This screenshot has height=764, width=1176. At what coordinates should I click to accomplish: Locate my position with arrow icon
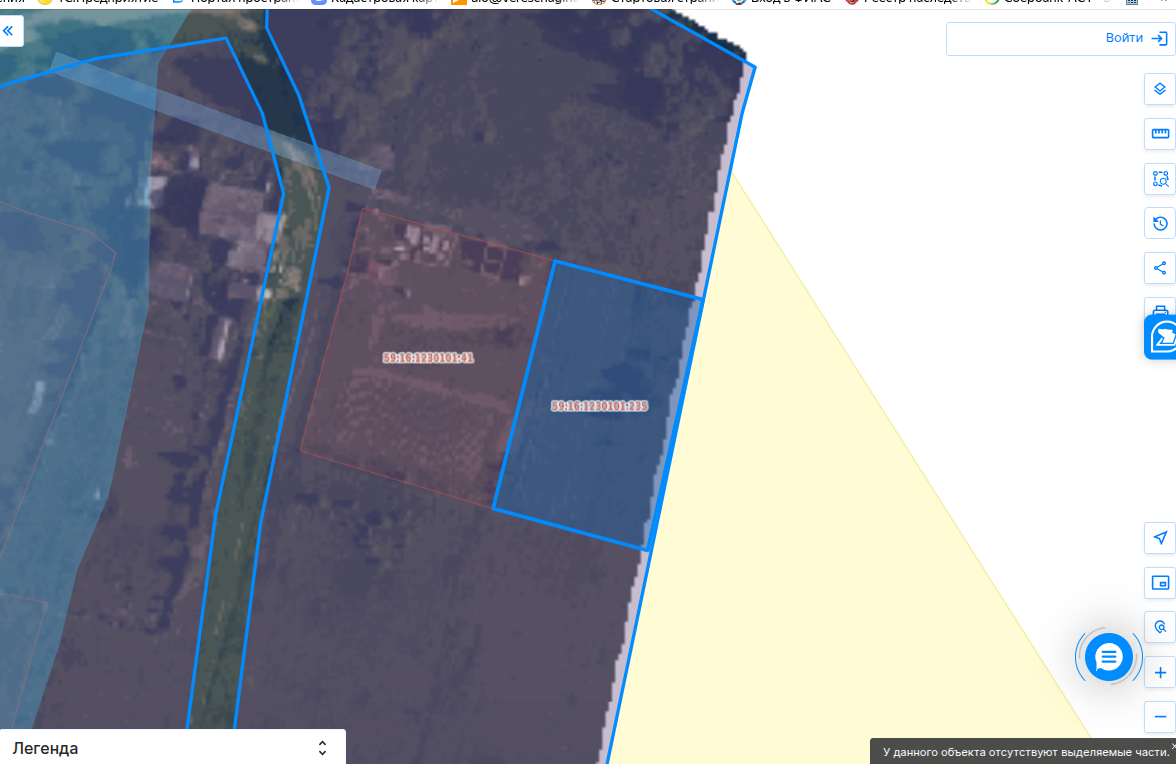pyautogui.click(x=1160, y=538)
